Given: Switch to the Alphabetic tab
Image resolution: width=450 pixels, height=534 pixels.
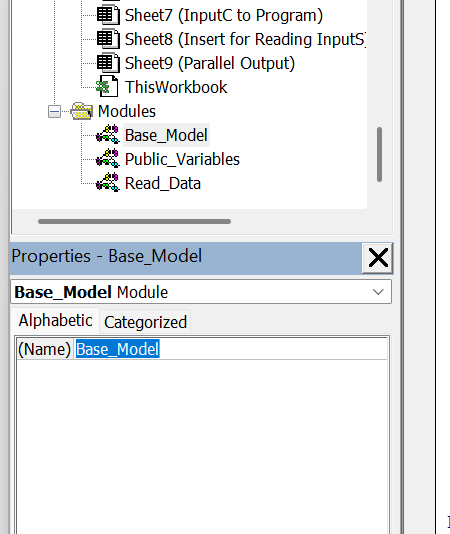Looking at the screenshot, I should 56,320.
